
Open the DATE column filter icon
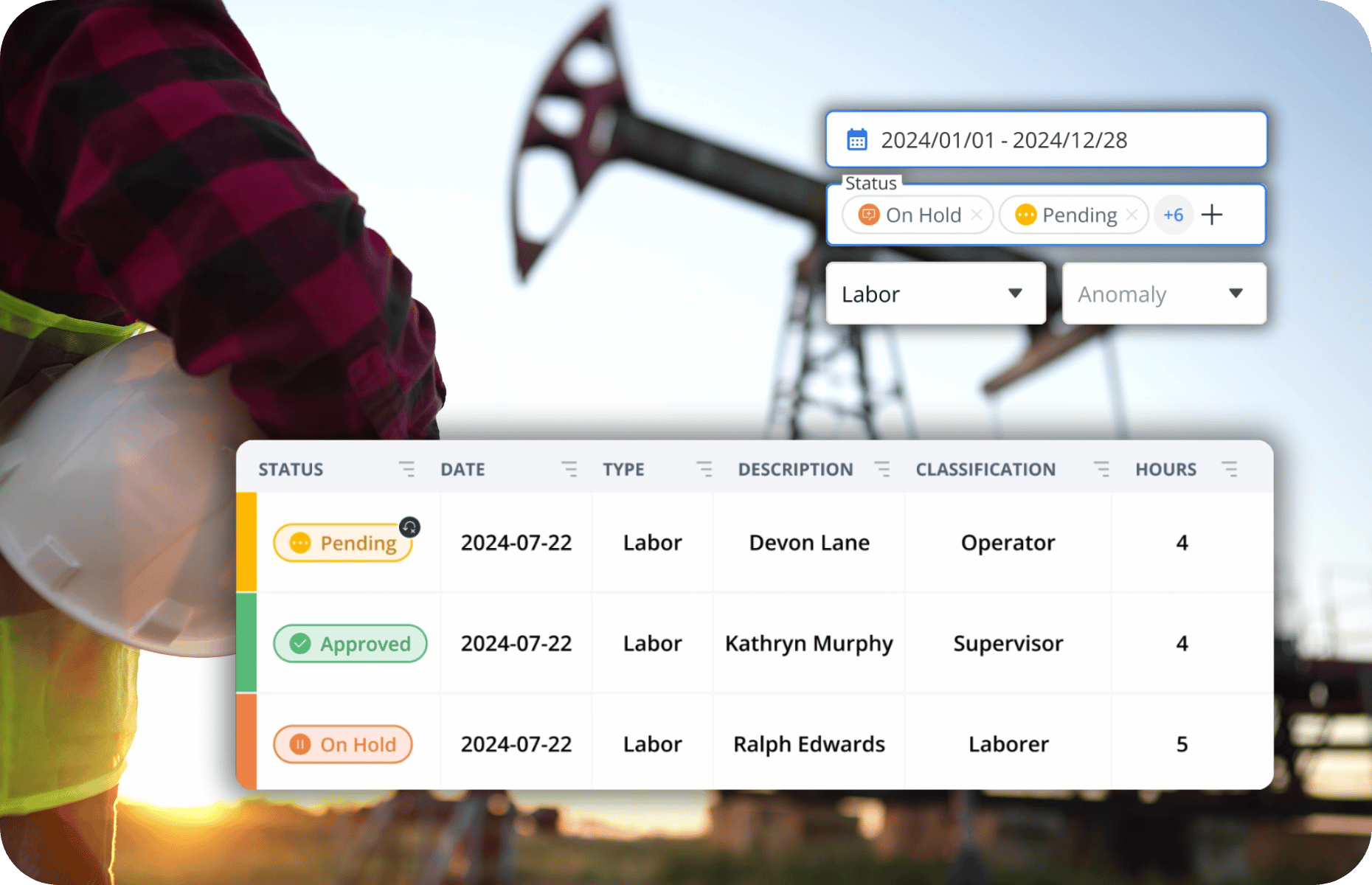tap(569, 469)
